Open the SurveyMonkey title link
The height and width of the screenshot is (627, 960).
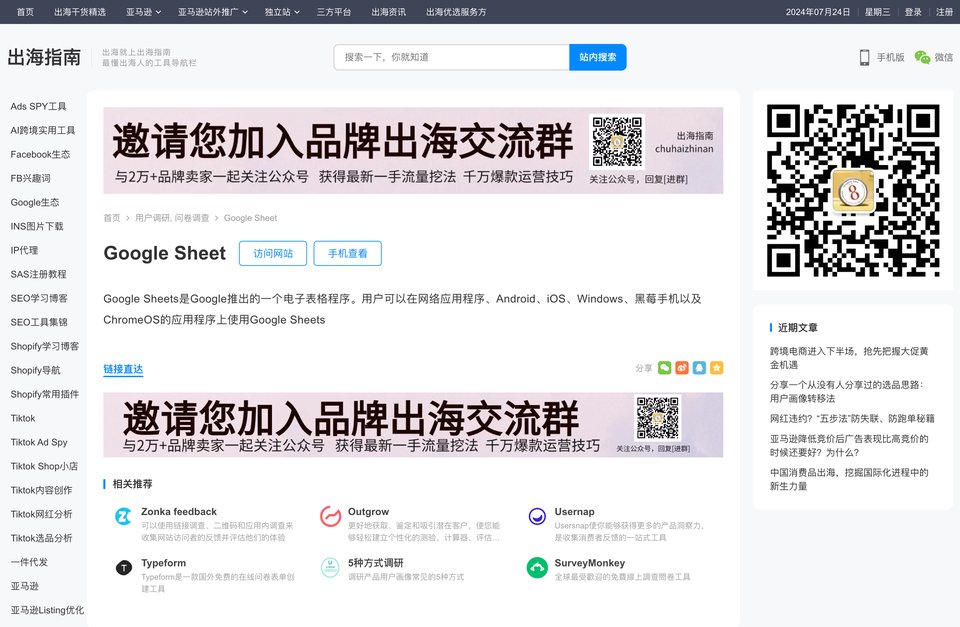pos(590,563)
